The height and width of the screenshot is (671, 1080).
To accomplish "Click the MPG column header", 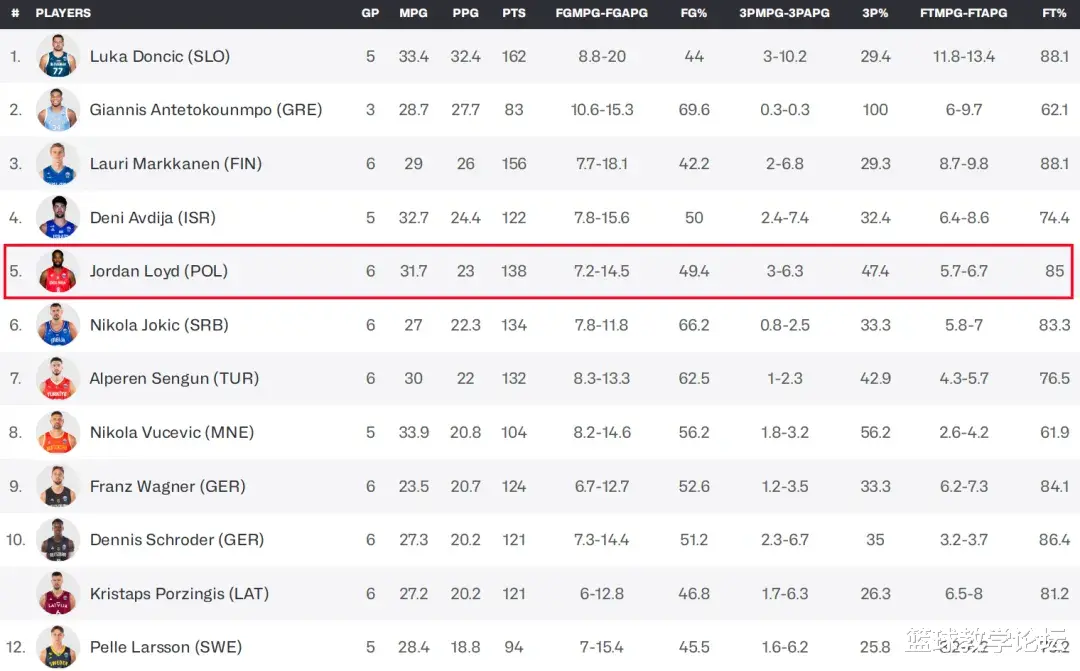I will (x=413, y=13).
